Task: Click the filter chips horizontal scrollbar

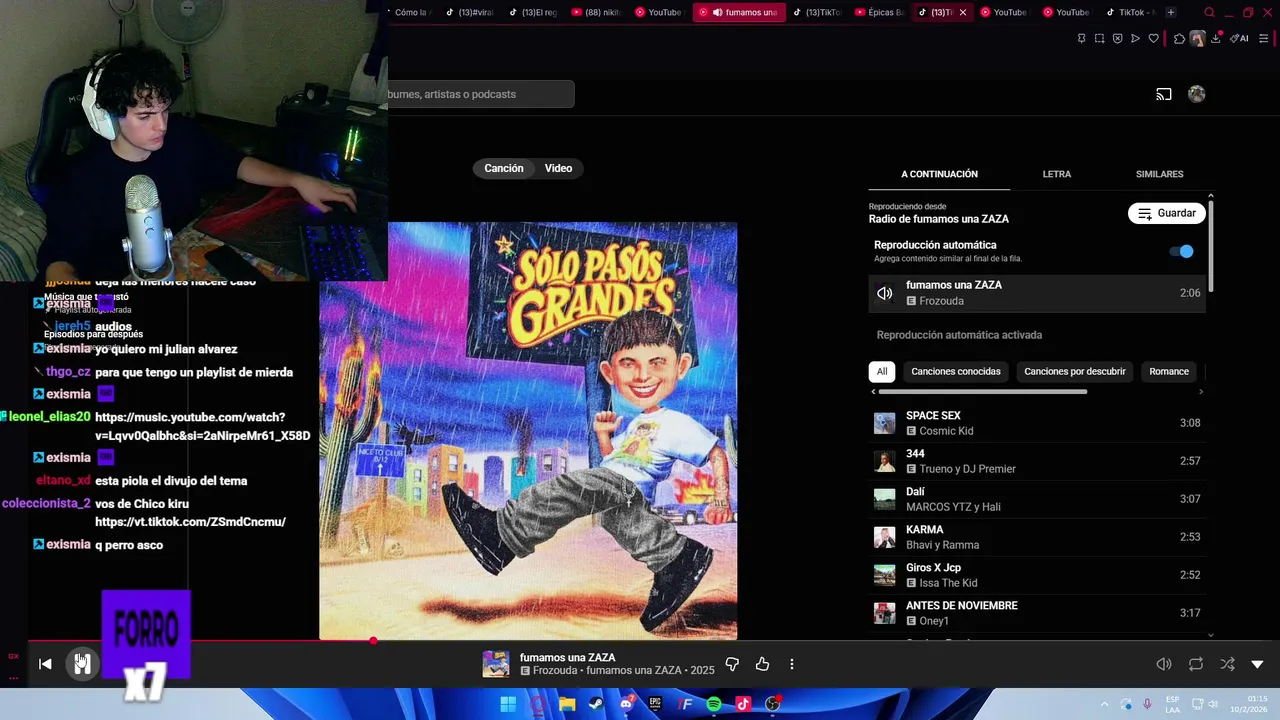Action: (983, 391)
